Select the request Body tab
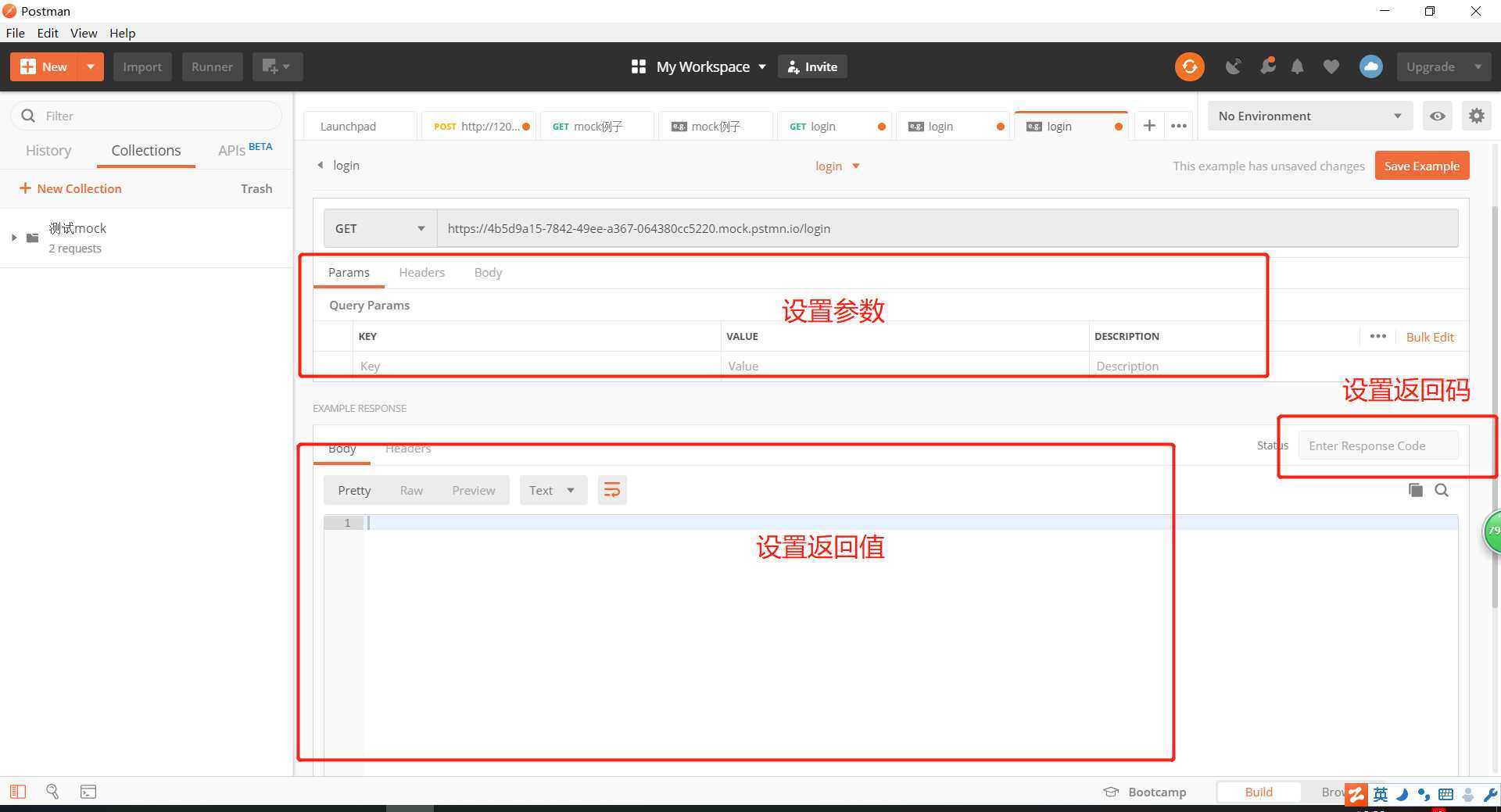Screen dimensions: 1501x812 pos(488,272)
